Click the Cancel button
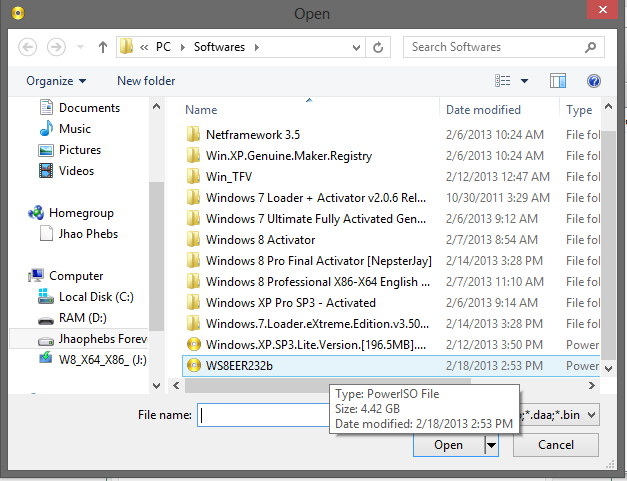Viewport: 627px width, 481px height. (x=556, y=445)
